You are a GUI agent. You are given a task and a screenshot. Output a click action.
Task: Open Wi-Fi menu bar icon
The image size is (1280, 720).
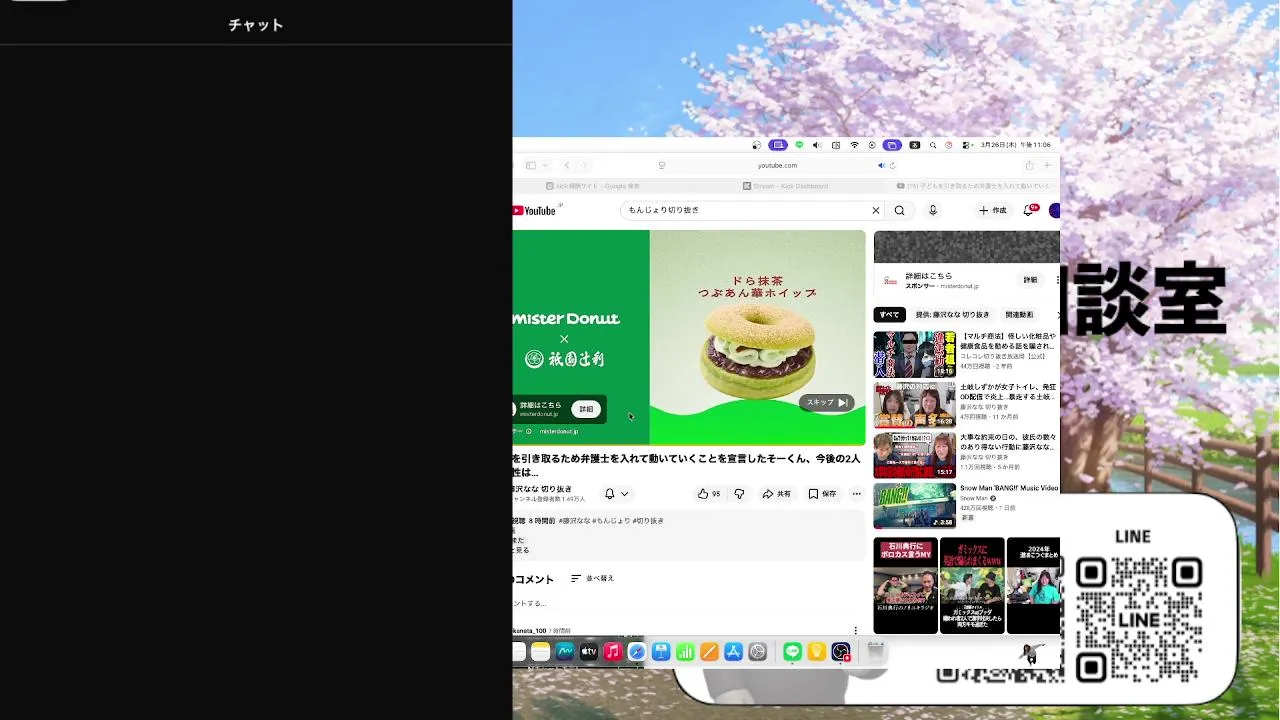coord(854,145)
